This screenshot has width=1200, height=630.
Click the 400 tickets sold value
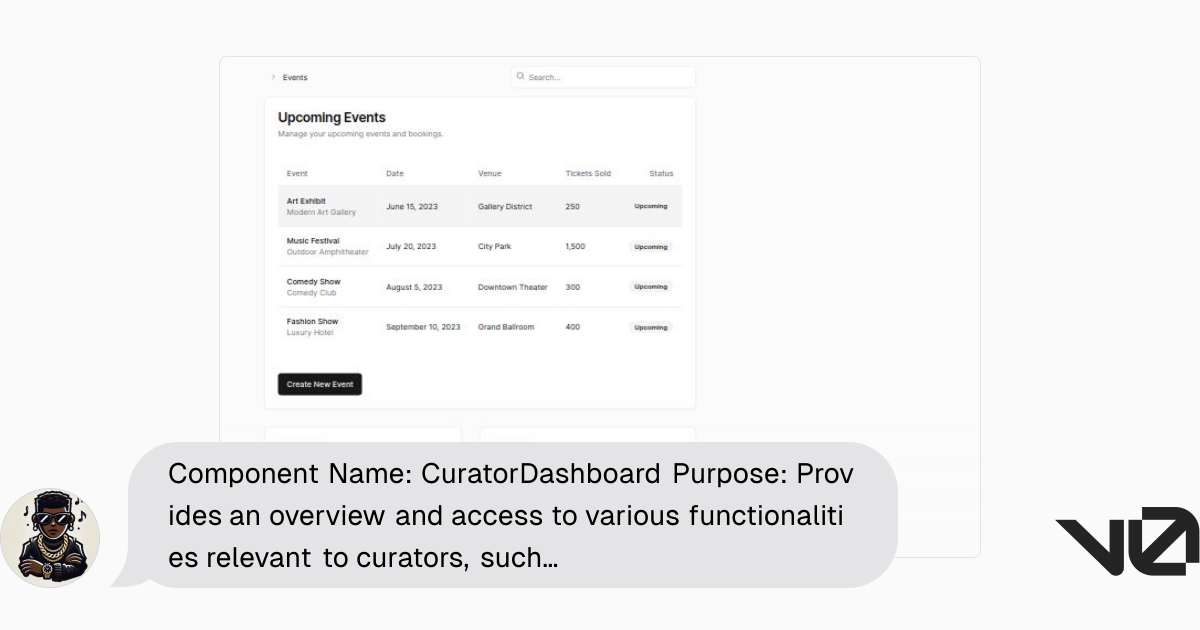[x=572, y=327]
